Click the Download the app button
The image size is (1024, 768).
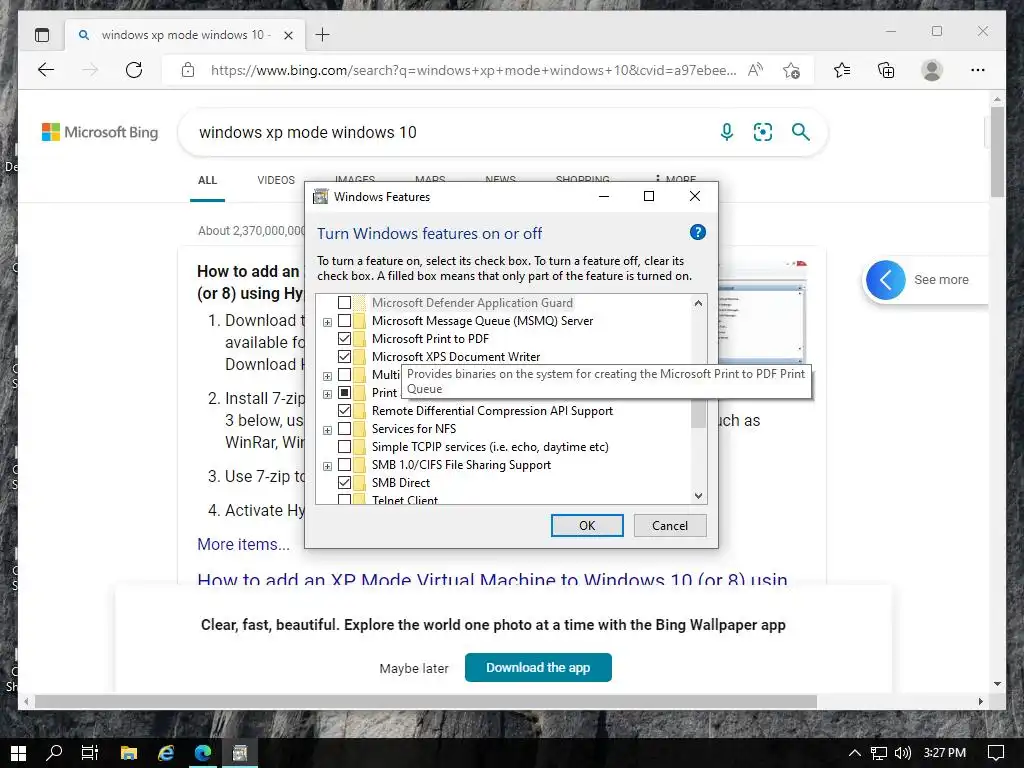click(538, 667)
